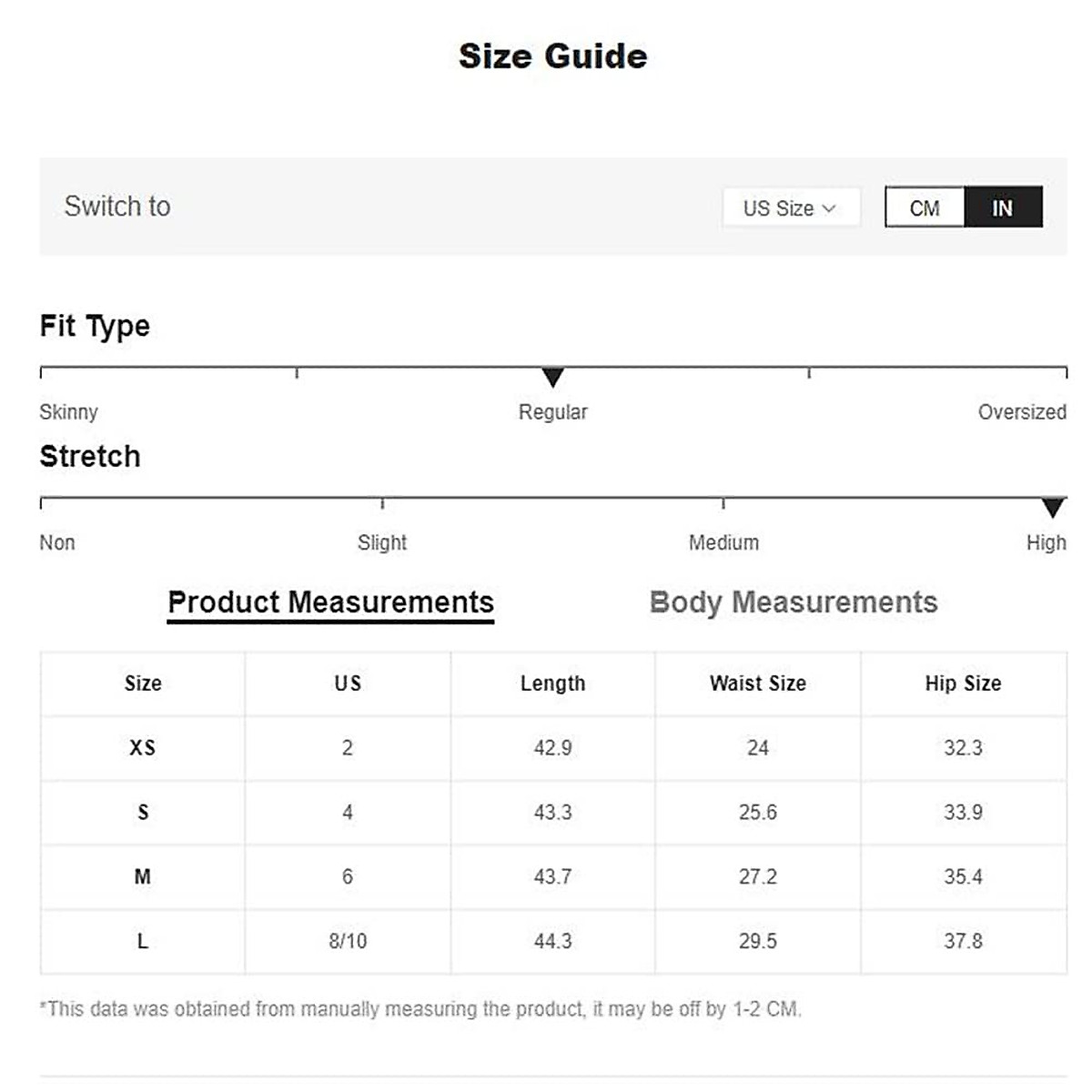The image size is (1092, 1092).
Task: Click the S size row label
Action: coord(143,813)
